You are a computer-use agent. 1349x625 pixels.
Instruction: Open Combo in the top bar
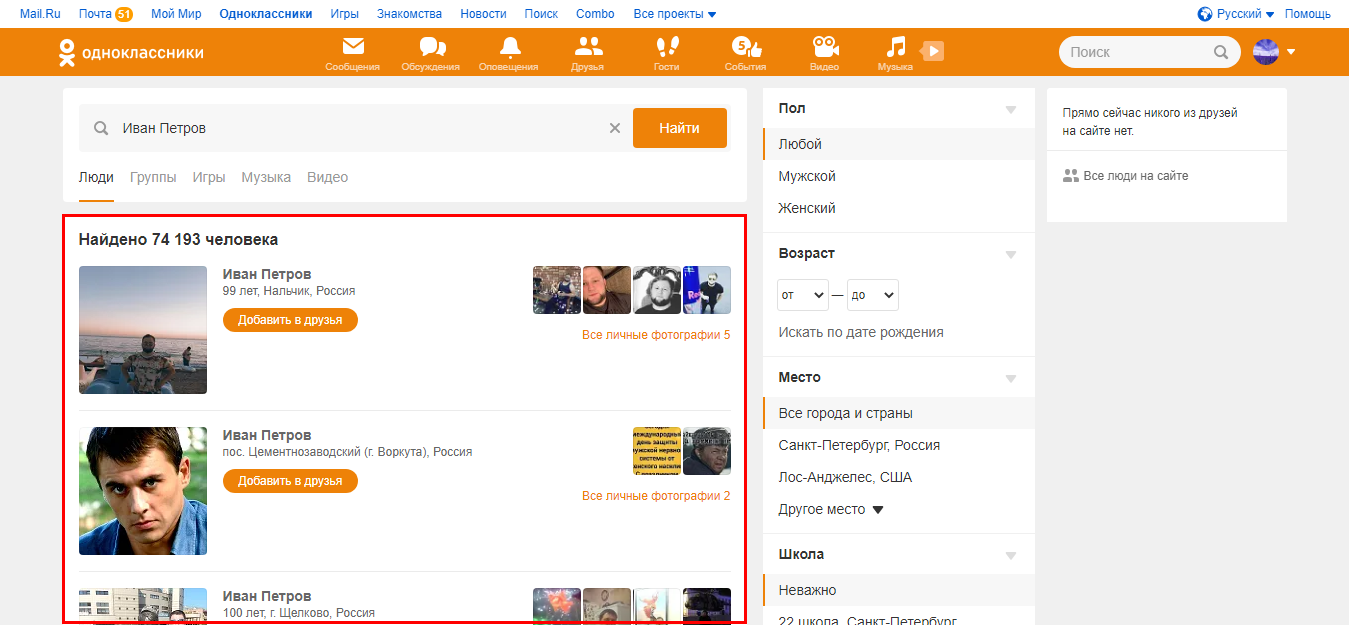click(596, 14)
